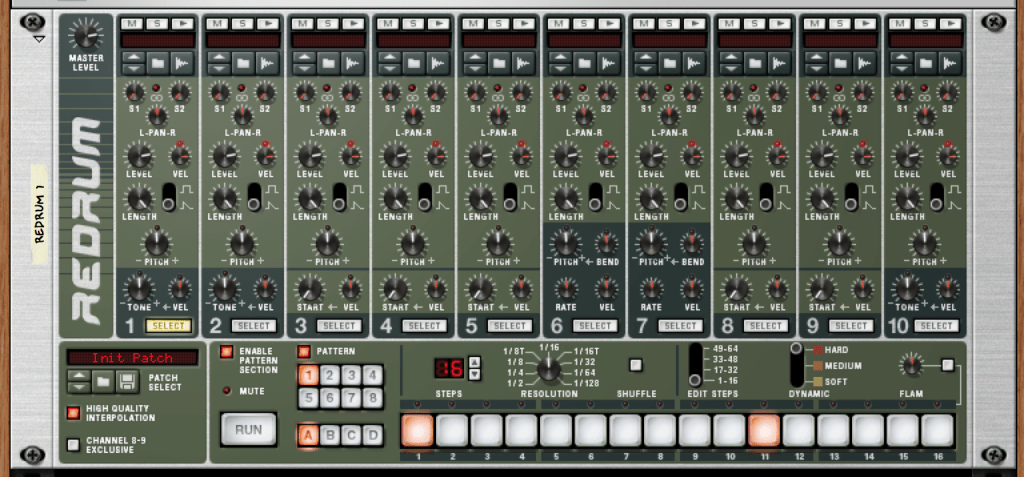Click the Tone knob on channel 1
The image size is (1024, 477).
[x=138, y=288]
